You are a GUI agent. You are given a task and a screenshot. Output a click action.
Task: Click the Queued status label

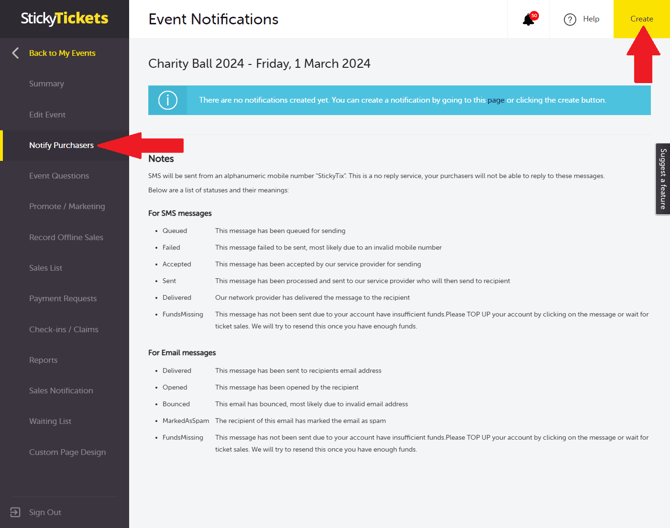(175, 231)
